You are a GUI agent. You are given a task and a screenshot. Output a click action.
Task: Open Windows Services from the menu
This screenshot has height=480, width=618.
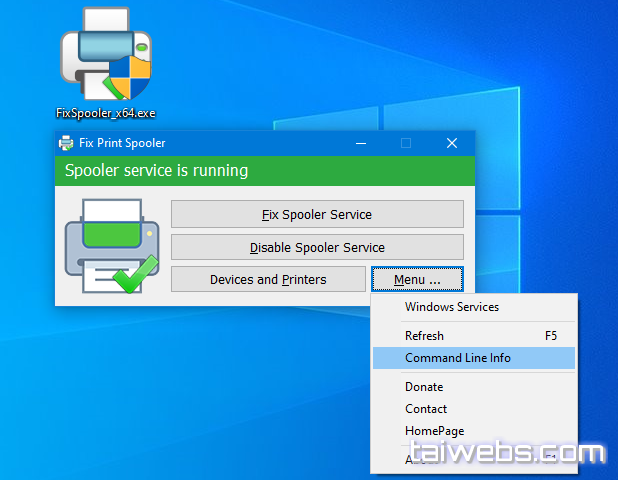click(451, 307)
